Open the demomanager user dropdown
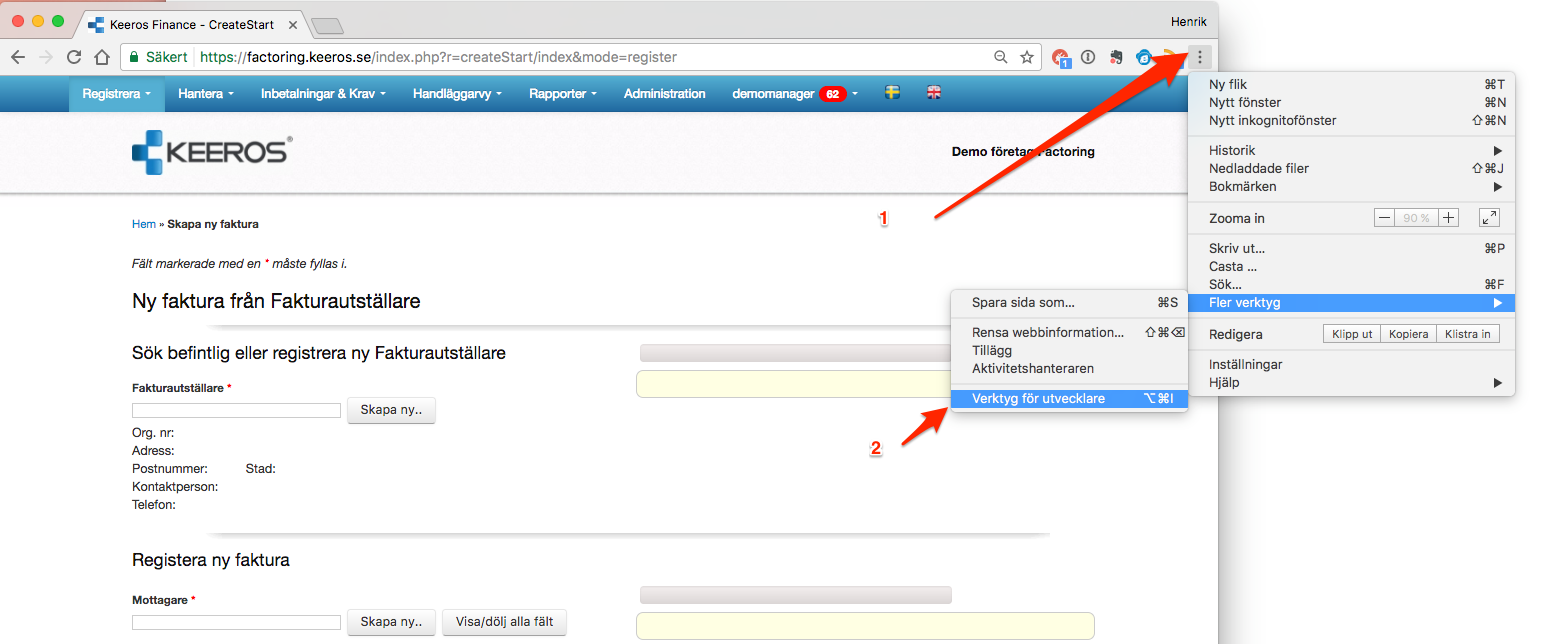 pos(795,93)
